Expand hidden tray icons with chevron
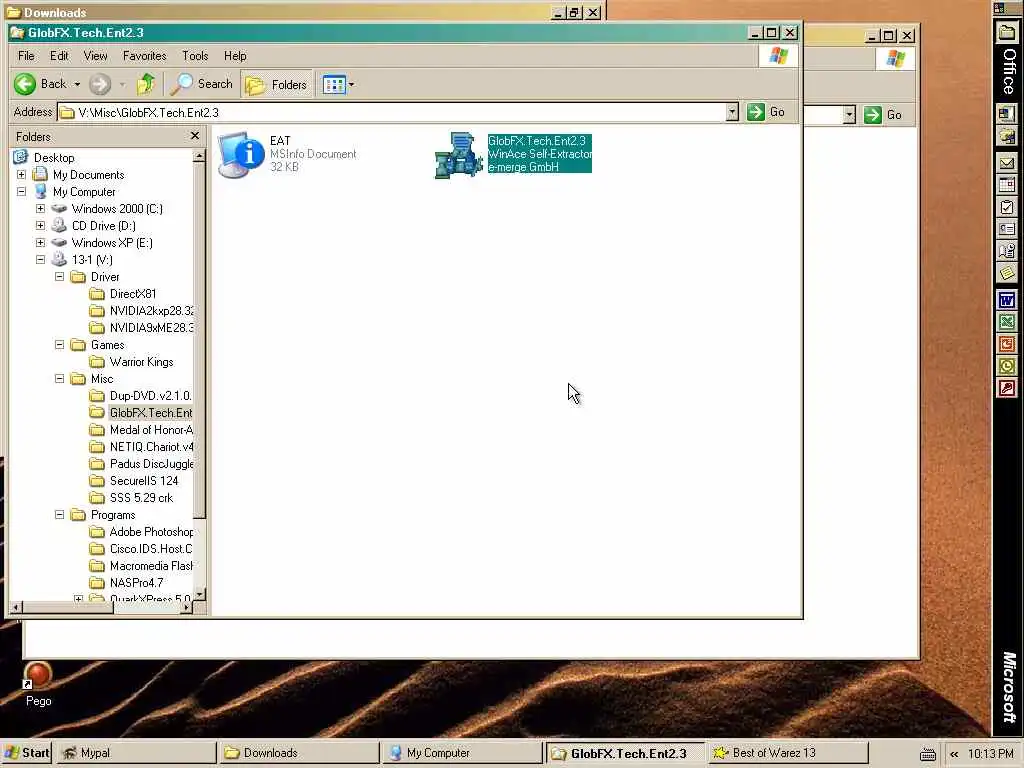The width and height of the screenshot is (1024, 768). [x=954, y=754]
